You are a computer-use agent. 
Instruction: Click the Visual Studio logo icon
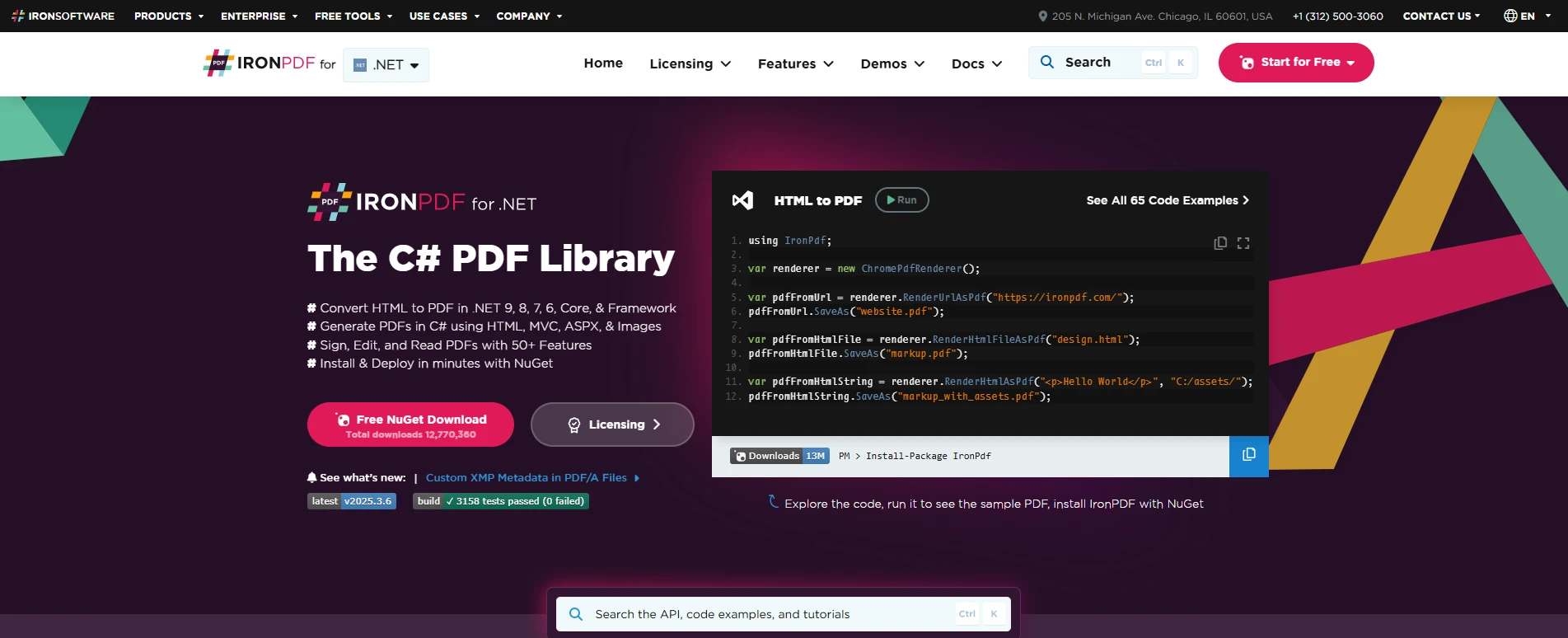(742, 200)
